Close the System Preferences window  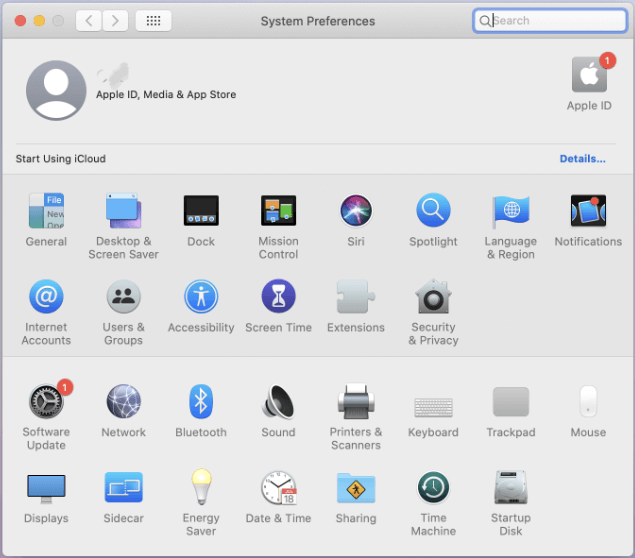tap(20, 21)
